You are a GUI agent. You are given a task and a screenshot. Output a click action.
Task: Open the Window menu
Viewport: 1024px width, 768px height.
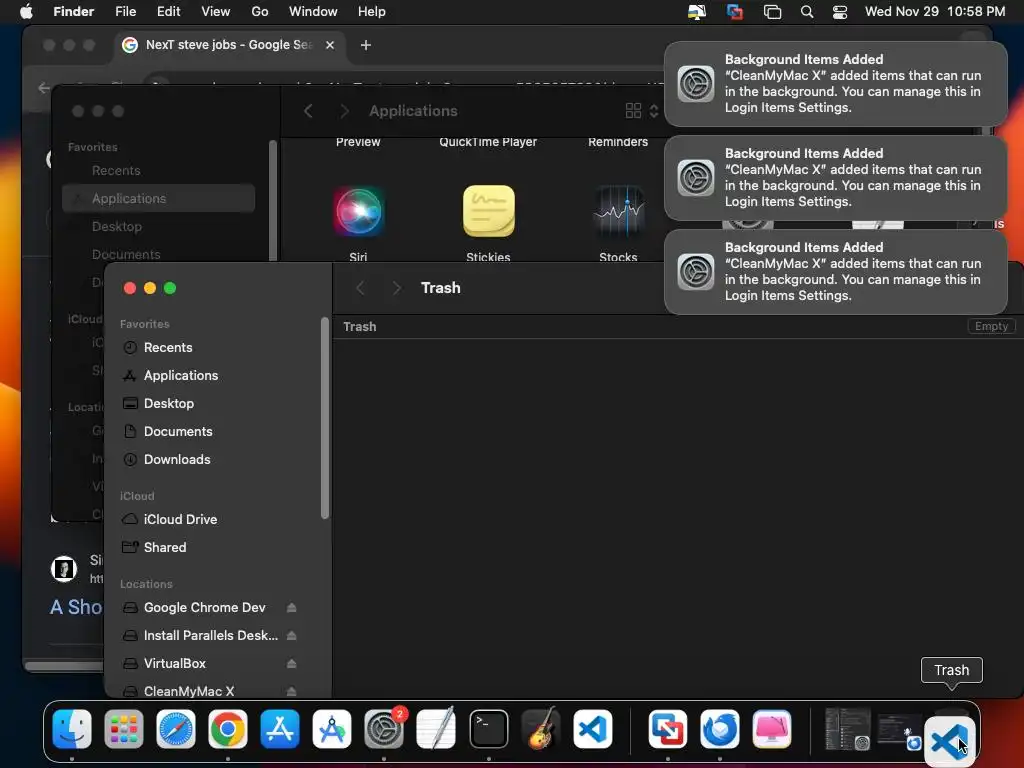pos(313,12)
